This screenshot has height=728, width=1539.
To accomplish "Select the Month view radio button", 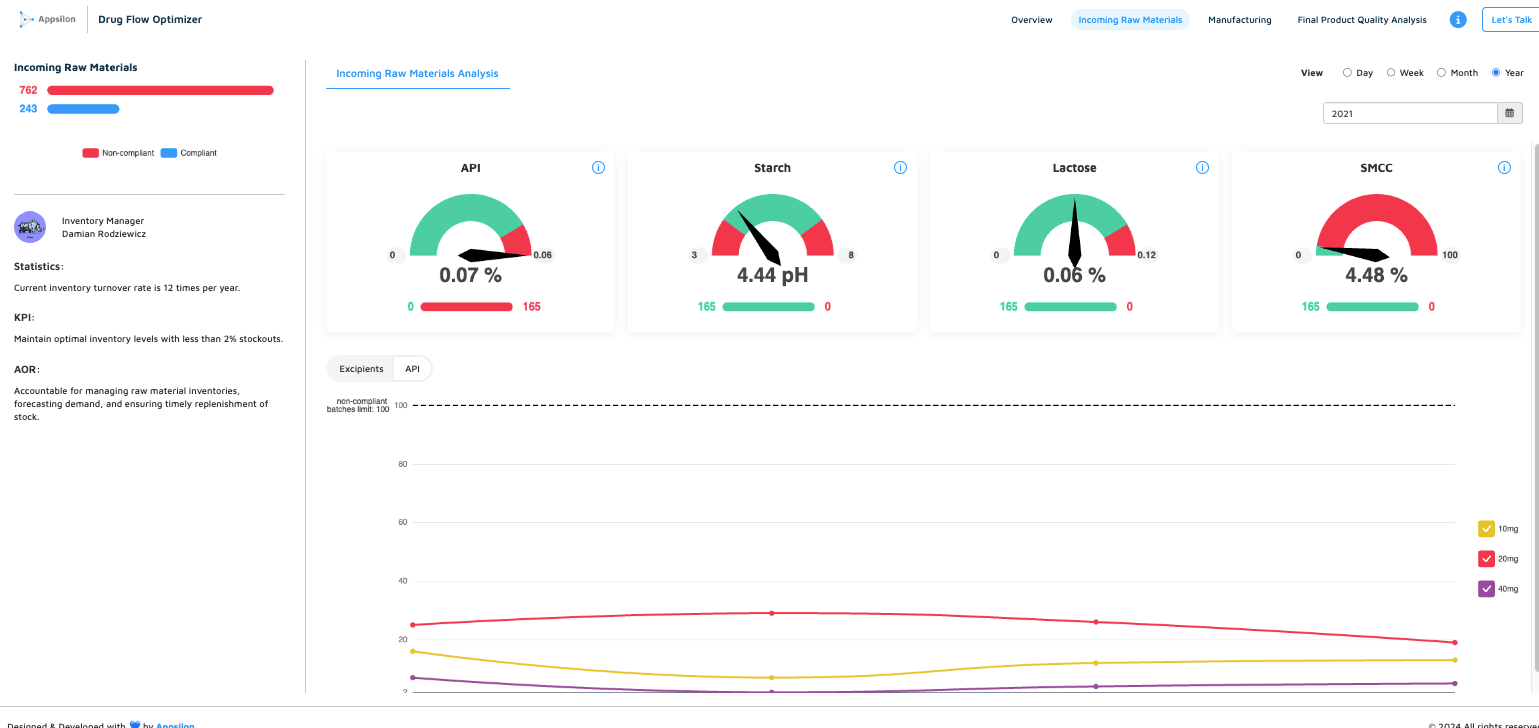I will click(1441, 73).
